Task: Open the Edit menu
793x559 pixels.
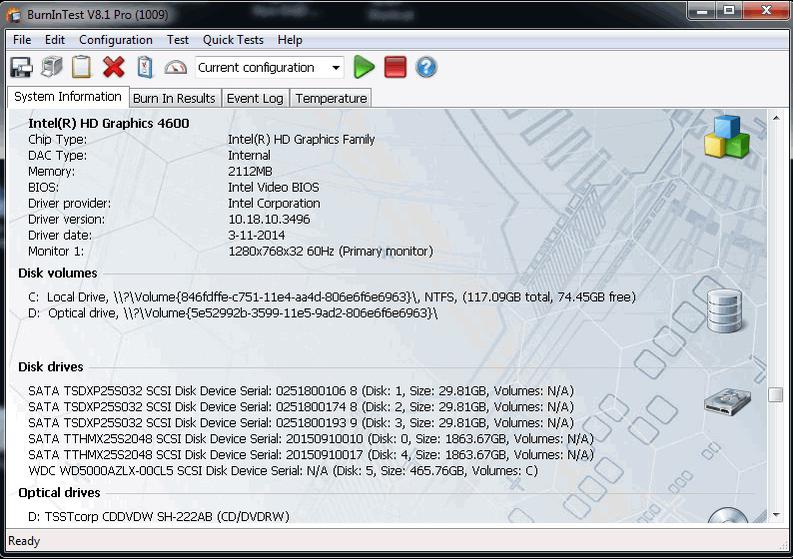Action: 55,40
